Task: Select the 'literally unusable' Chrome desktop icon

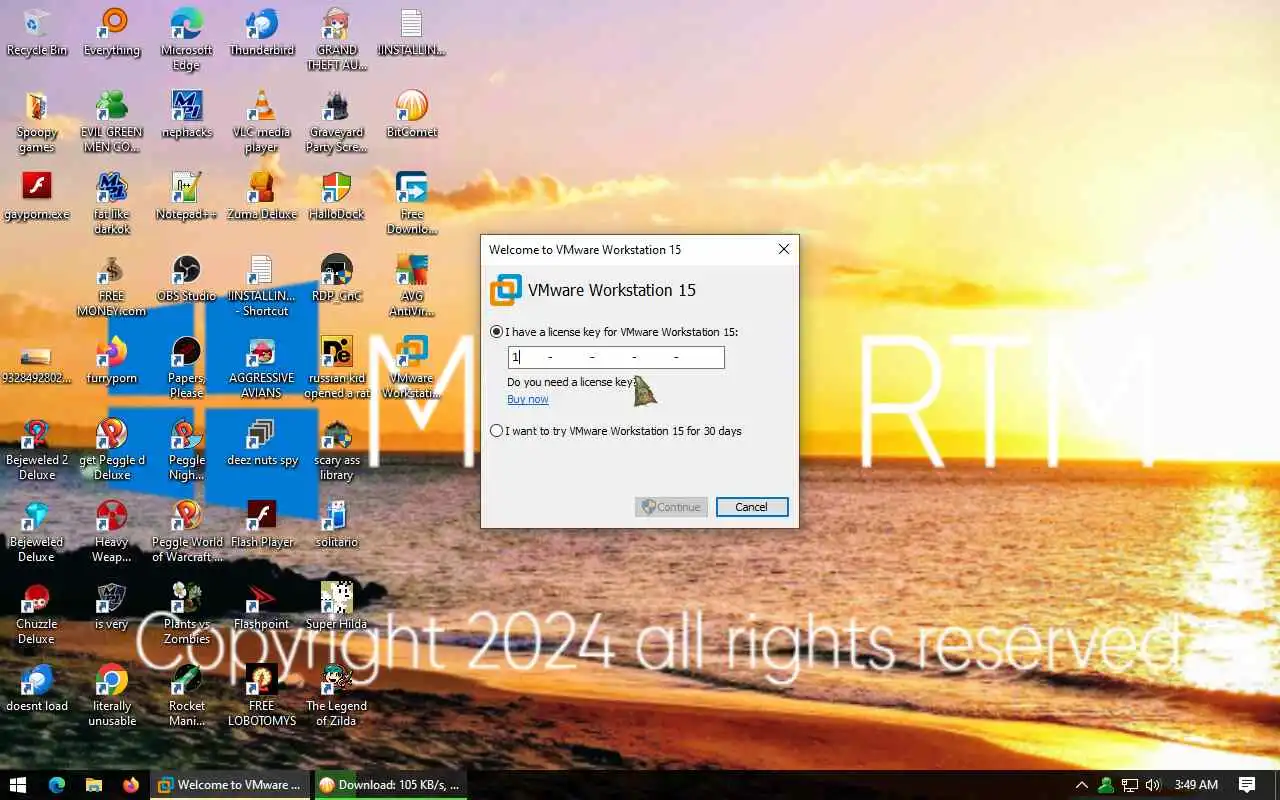Action: click(112, 695)
